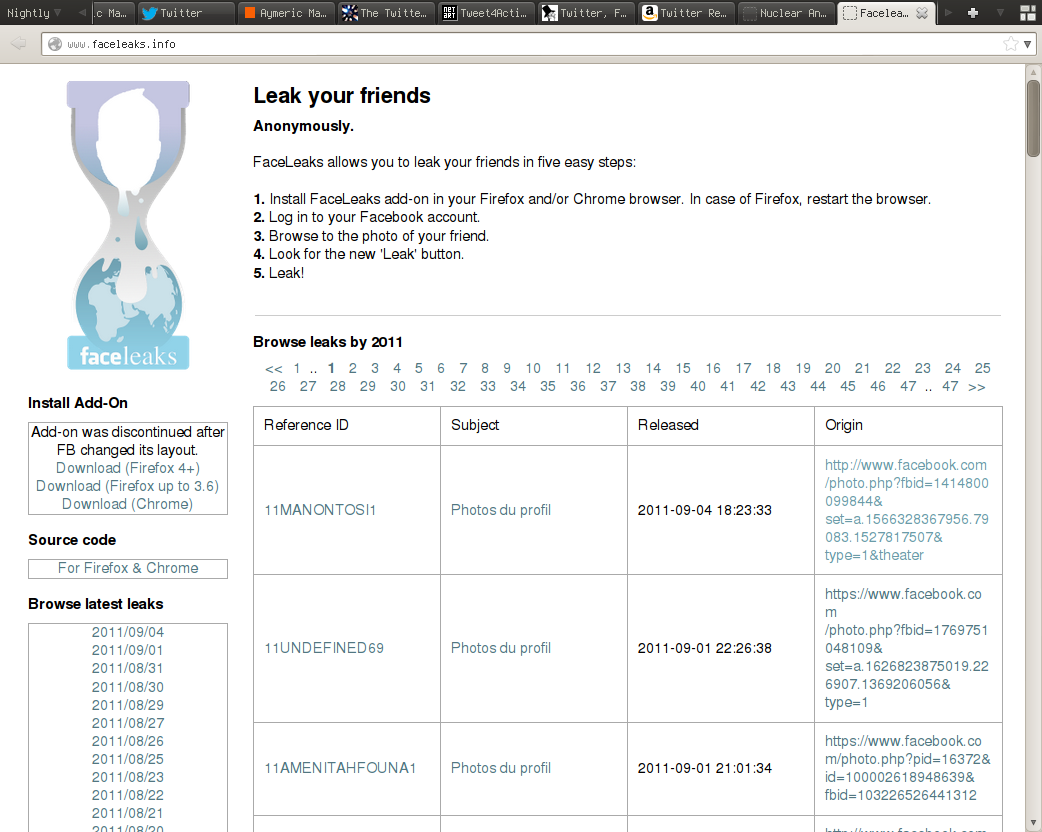Open the For Firefox & Chrome source link
The image size is (1042, 832).
[128, 568]
